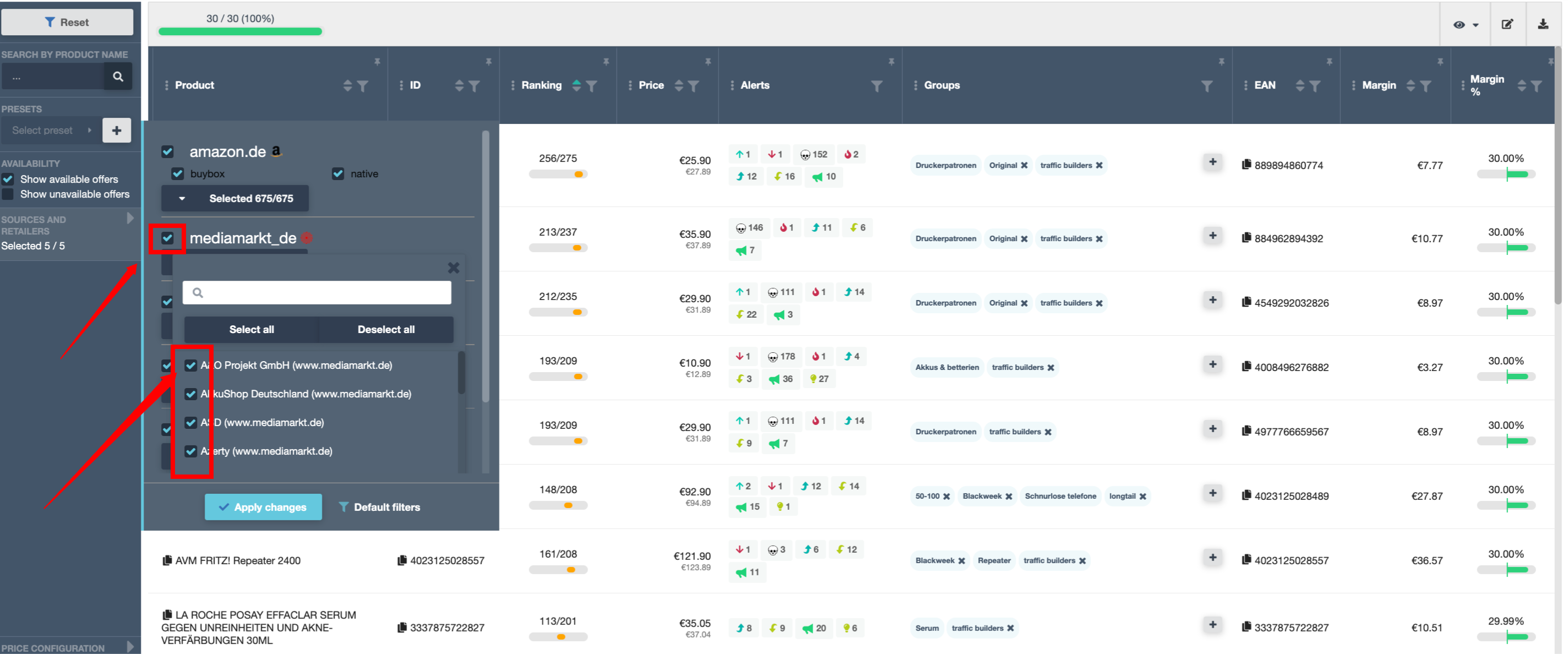Image resolution: width=1568 pixels, height=654 pixels.
Task: Copy AVM FRITZ! Repeater 2400 product name
Action: [x=167, y=560]
